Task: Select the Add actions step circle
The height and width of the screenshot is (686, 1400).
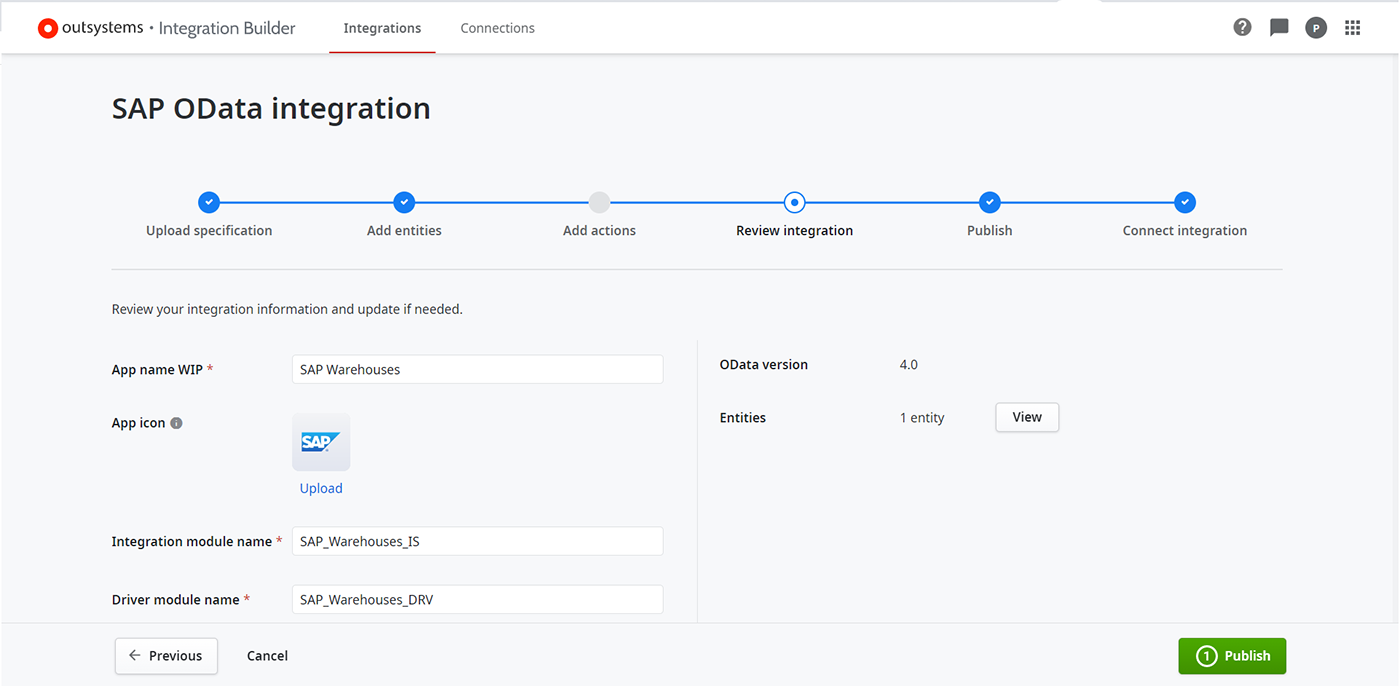Action: [x=599, y=202]
